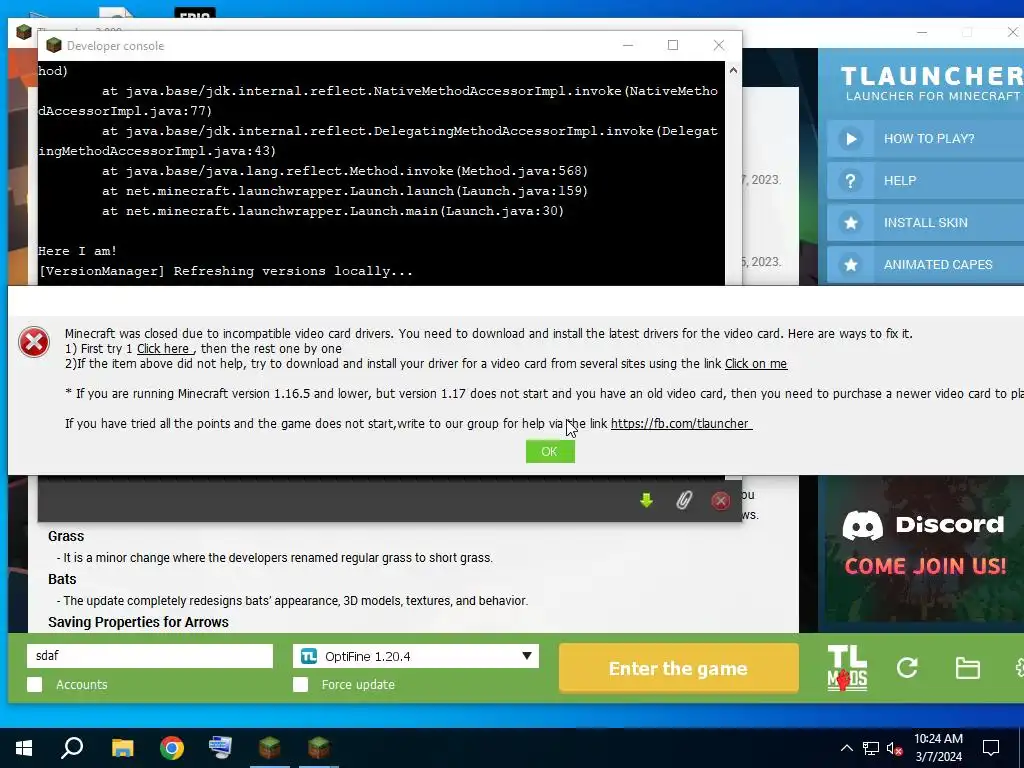Open taskbar search magnifier
The image size is (1024, 768).
tap(72, 747)
